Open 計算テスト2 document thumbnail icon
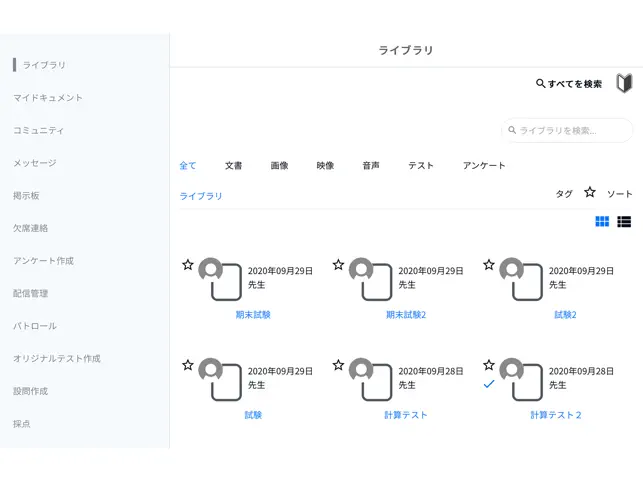Screen dimensions: 643x482 [521, 379]
